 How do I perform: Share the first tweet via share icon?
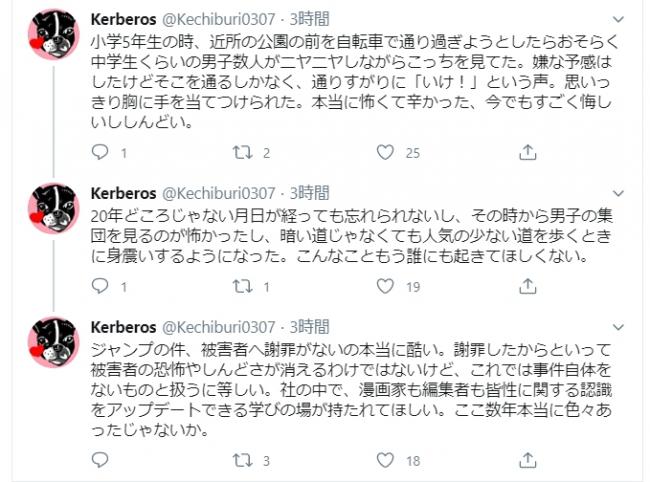[527, 153]
